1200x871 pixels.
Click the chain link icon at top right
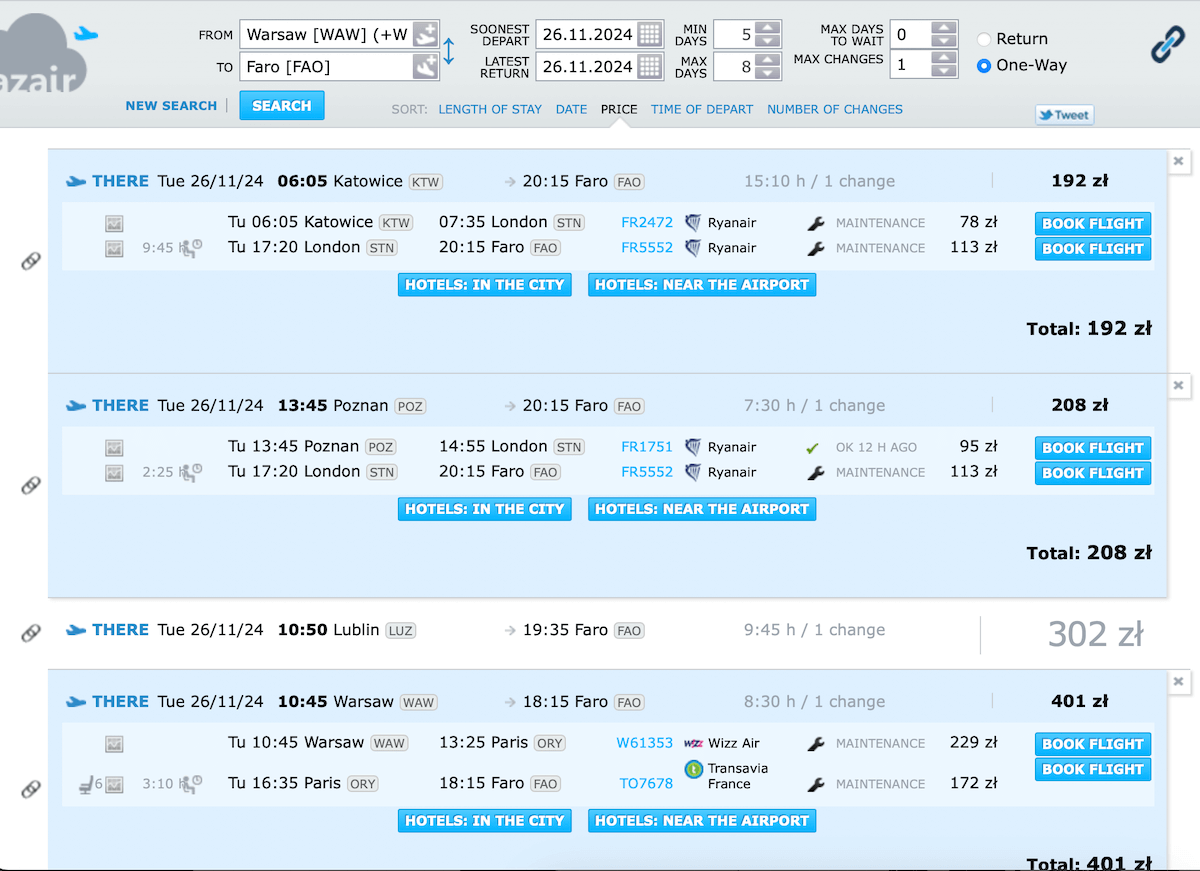coord(1166,45)
